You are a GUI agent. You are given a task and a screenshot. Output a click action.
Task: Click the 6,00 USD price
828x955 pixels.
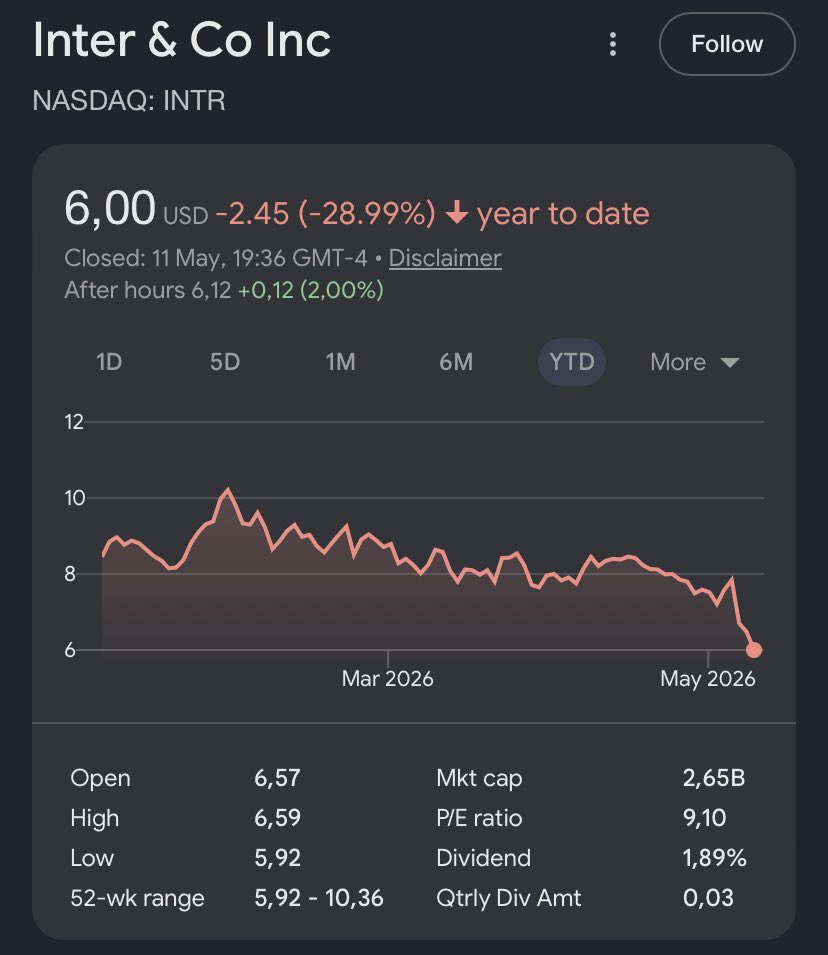tap(136, 210)
